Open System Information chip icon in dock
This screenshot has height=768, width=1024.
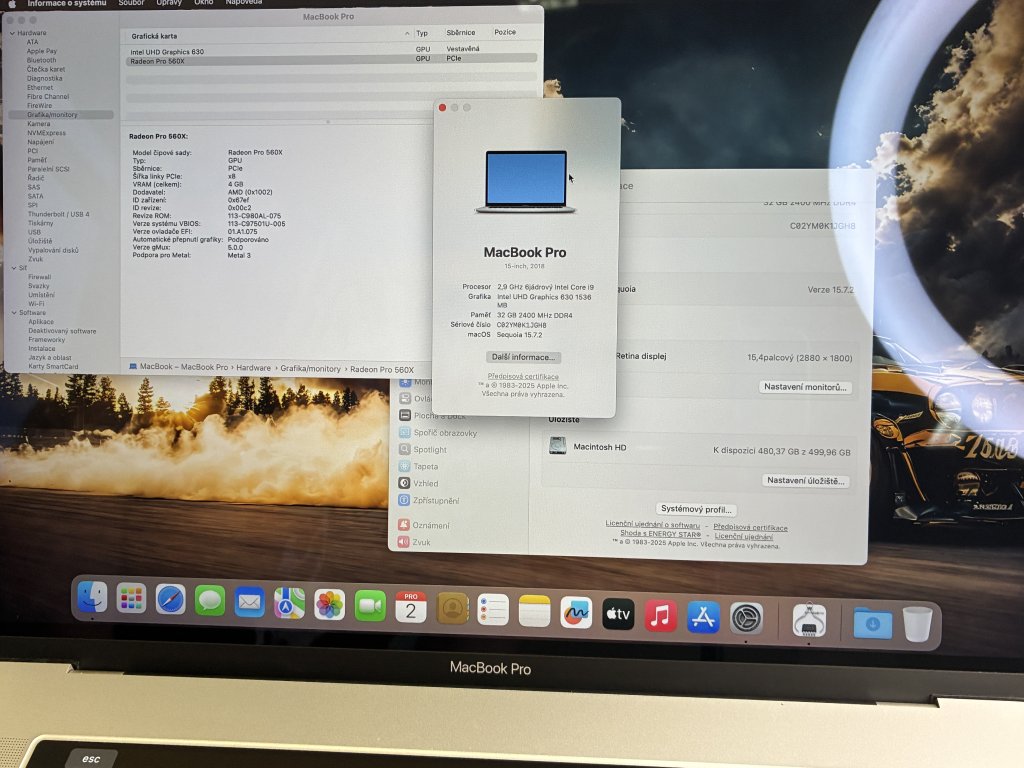pyautogui.click(x=809, y=620)
